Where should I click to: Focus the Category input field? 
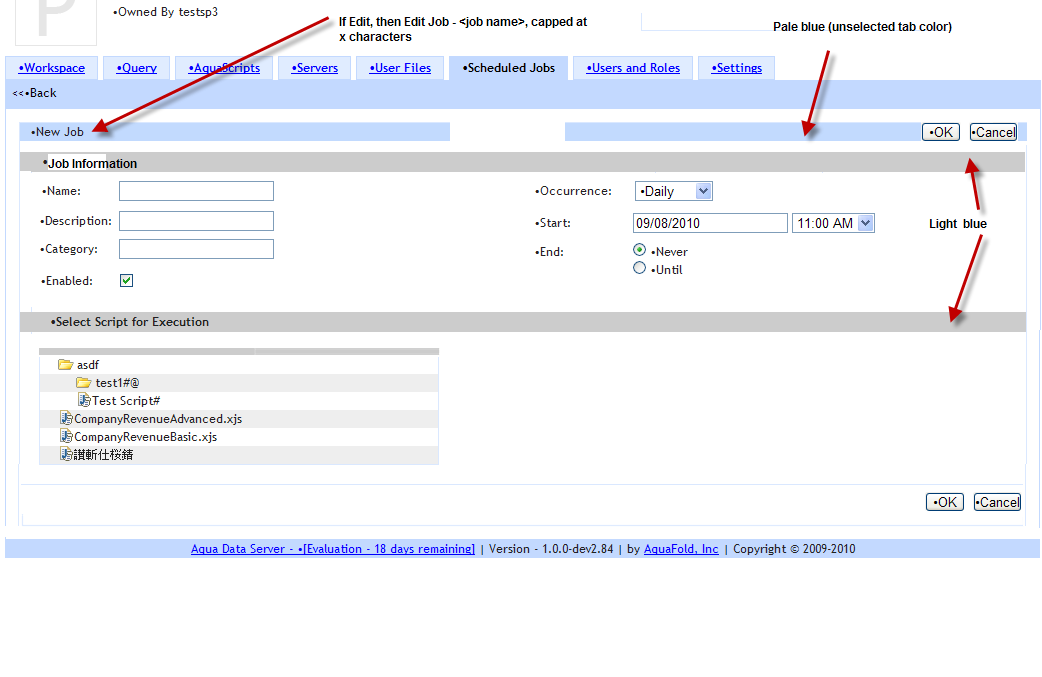pyautogui.click(x=196, y=249)
